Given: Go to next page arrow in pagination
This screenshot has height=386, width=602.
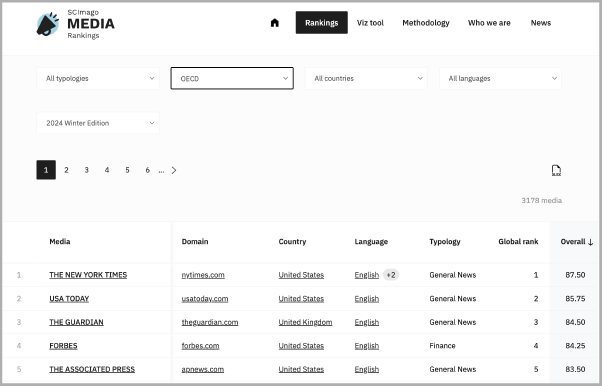Looking at the screenshot, I should (x=174, y=170).
